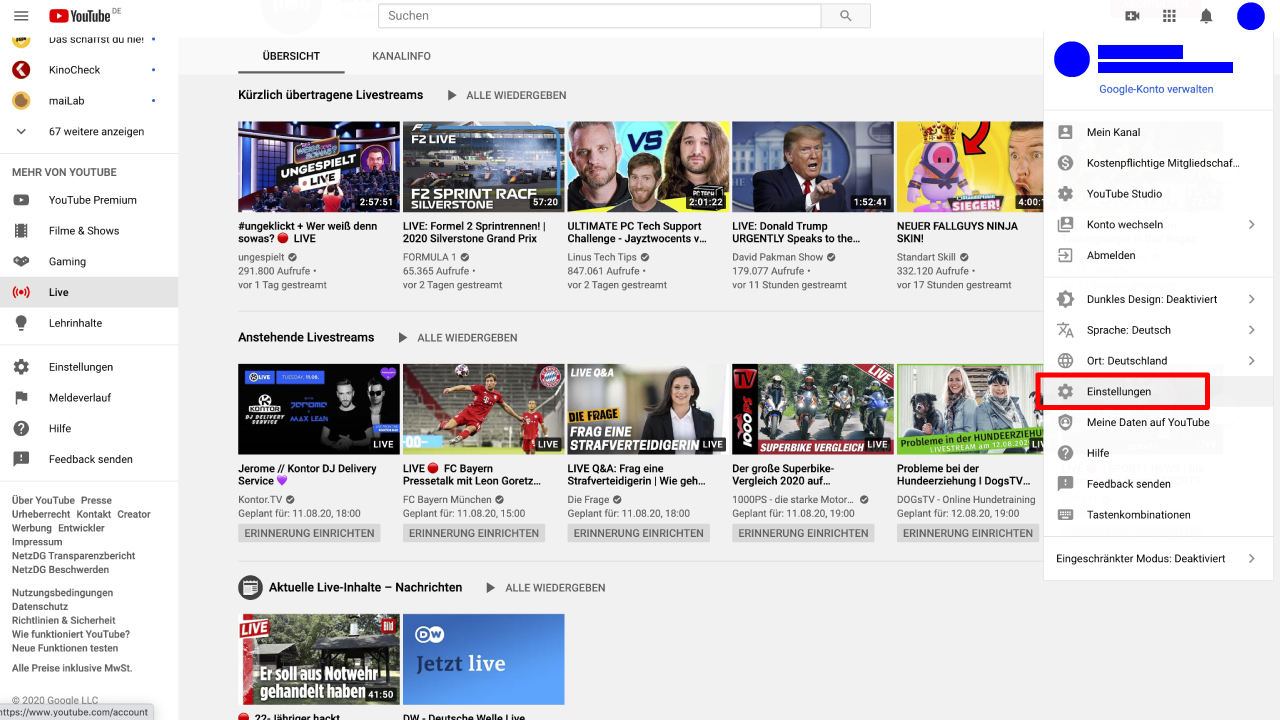The width and height of the screenshot is (1280, 720).
Task: Click Feedback senden in left sidebar
Action: tap(89, 460)
